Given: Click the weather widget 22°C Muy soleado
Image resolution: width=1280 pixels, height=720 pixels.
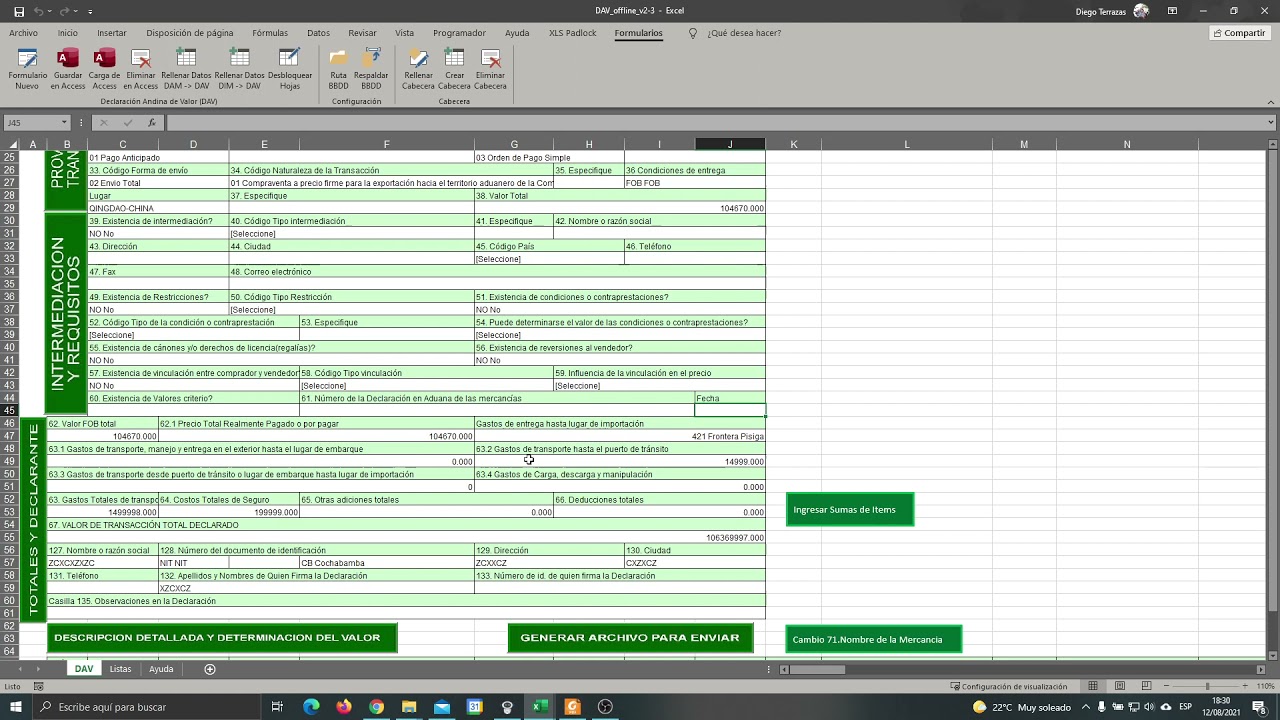Looking at the screenshot, I should (x=1021, y=707).
